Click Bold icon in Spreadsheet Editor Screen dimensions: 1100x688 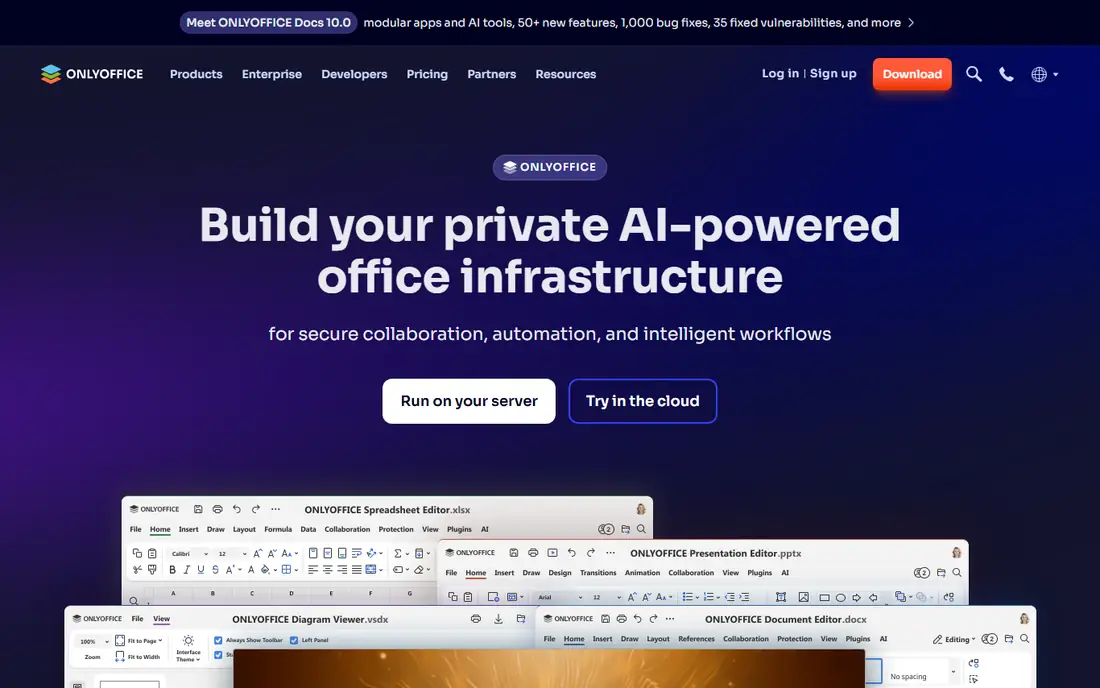(x=173, y=569)
